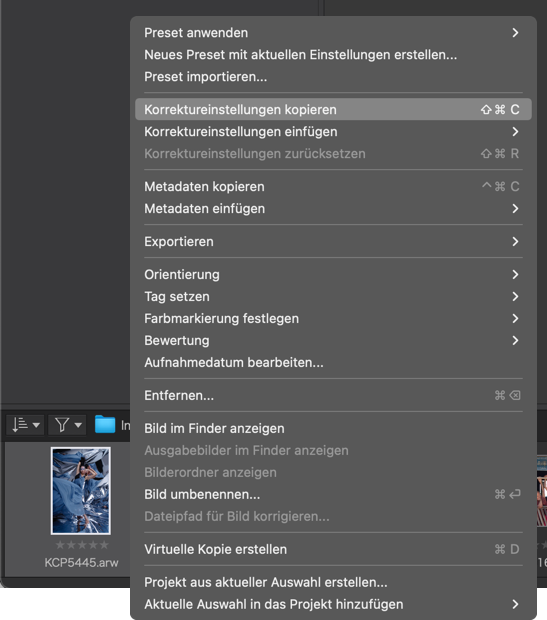Open the filter funnel dropdown
This screenshot has height=620, width=547.
point(68,425)
